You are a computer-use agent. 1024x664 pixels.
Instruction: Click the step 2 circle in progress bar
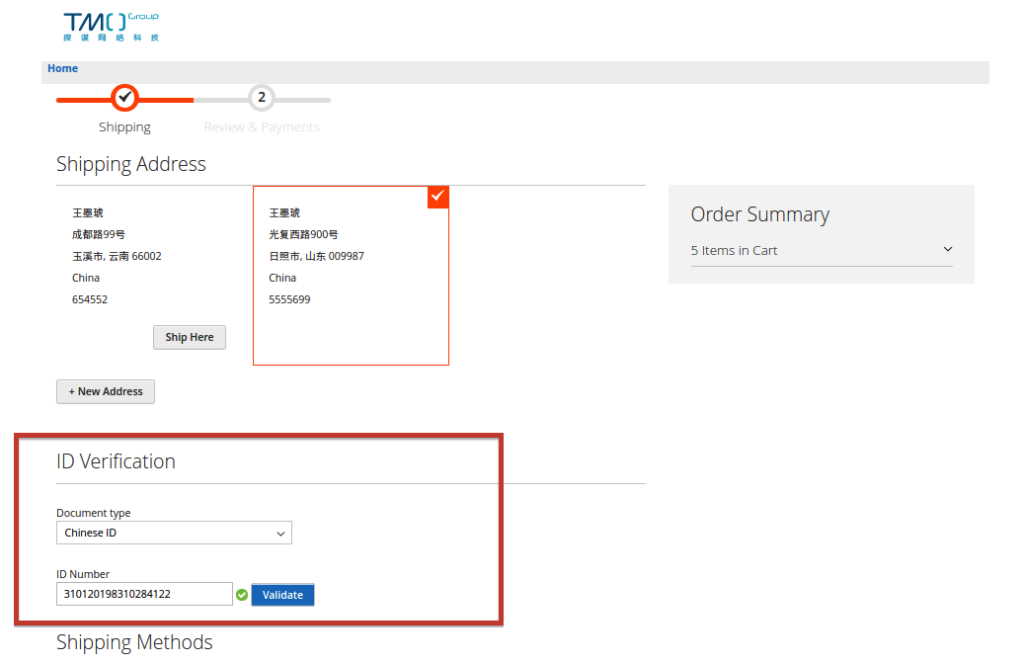point(261,98)
